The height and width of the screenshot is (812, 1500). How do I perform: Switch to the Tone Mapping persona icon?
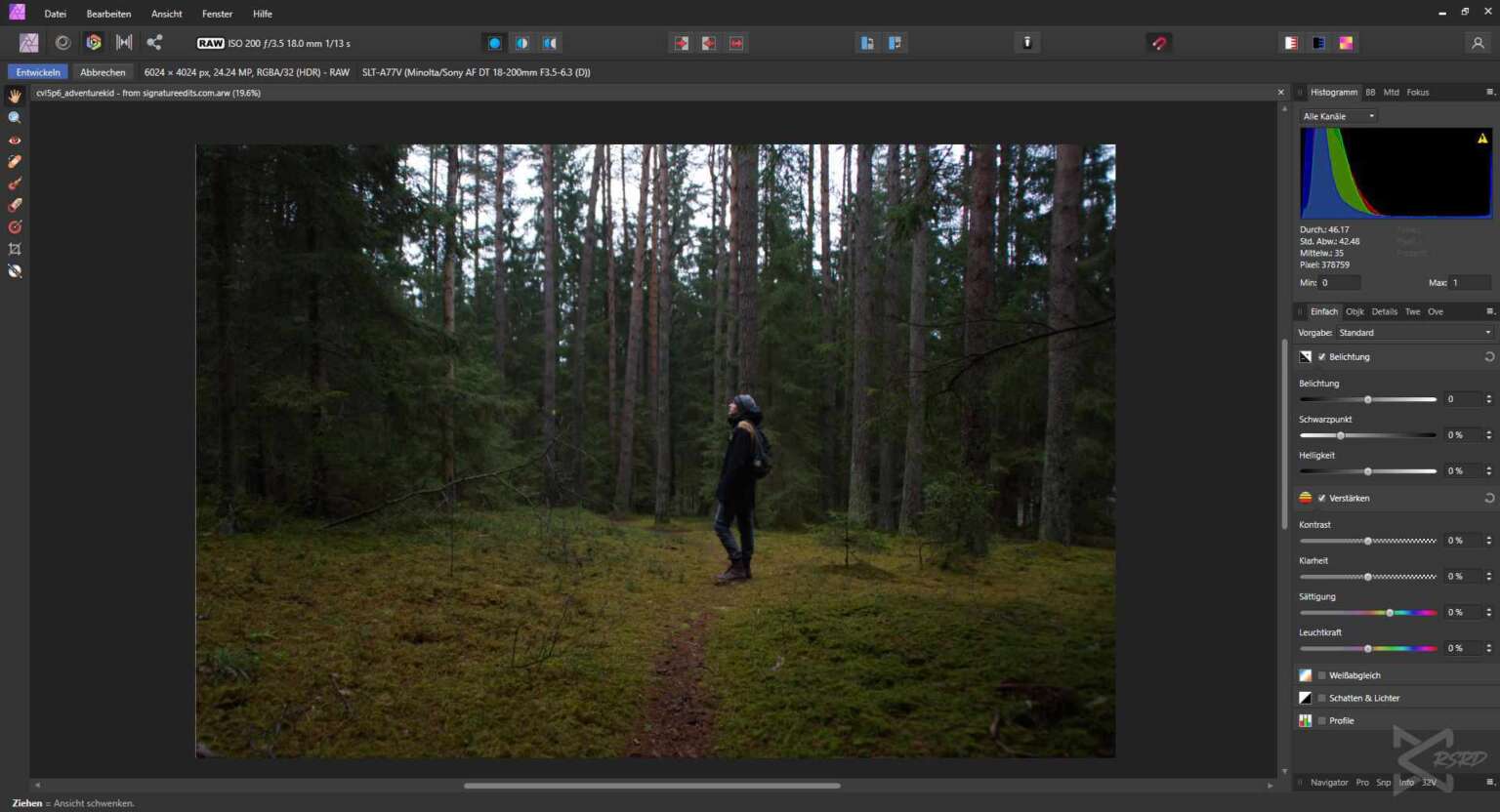124,43
